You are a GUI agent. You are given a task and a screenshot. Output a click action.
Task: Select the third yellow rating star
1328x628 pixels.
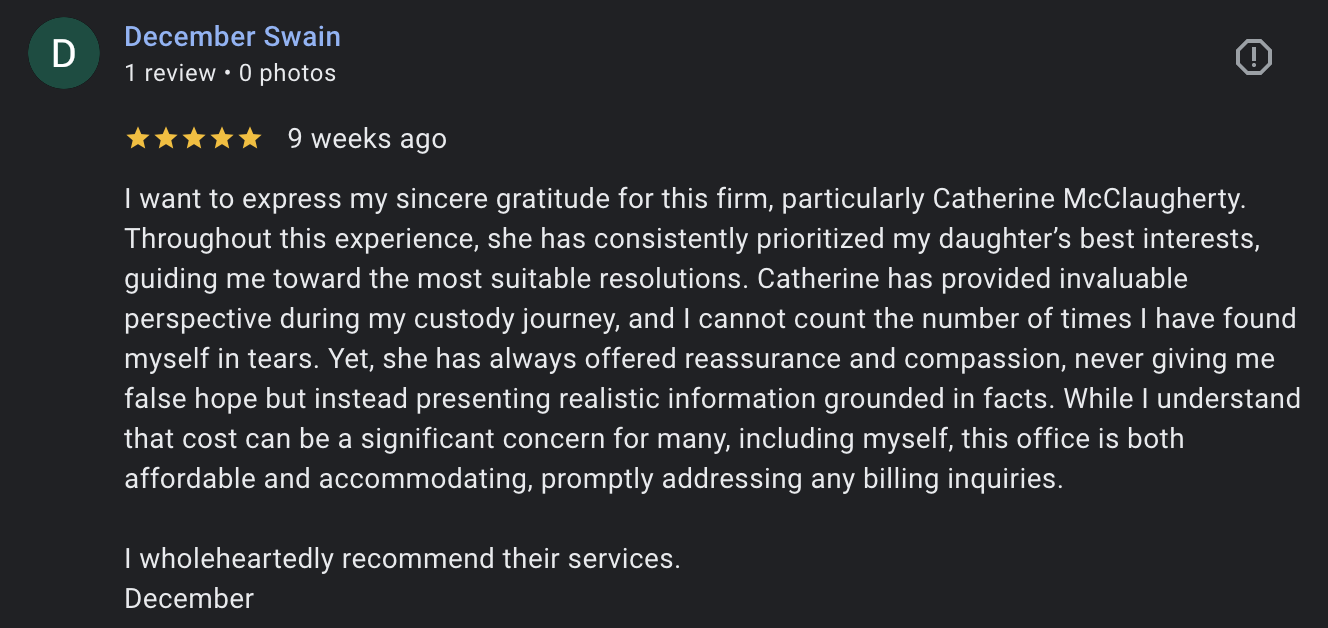click(x=193, y=139)
